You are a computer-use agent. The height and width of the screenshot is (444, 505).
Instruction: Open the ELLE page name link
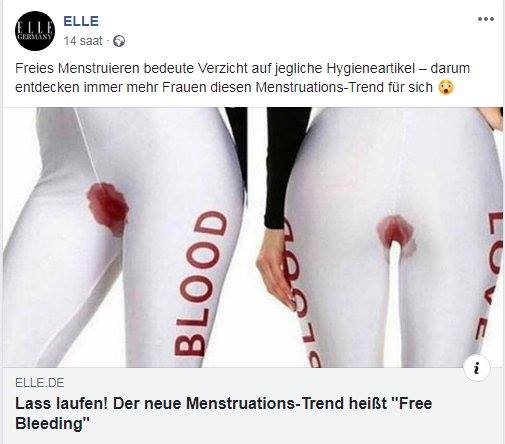point(81,21)
